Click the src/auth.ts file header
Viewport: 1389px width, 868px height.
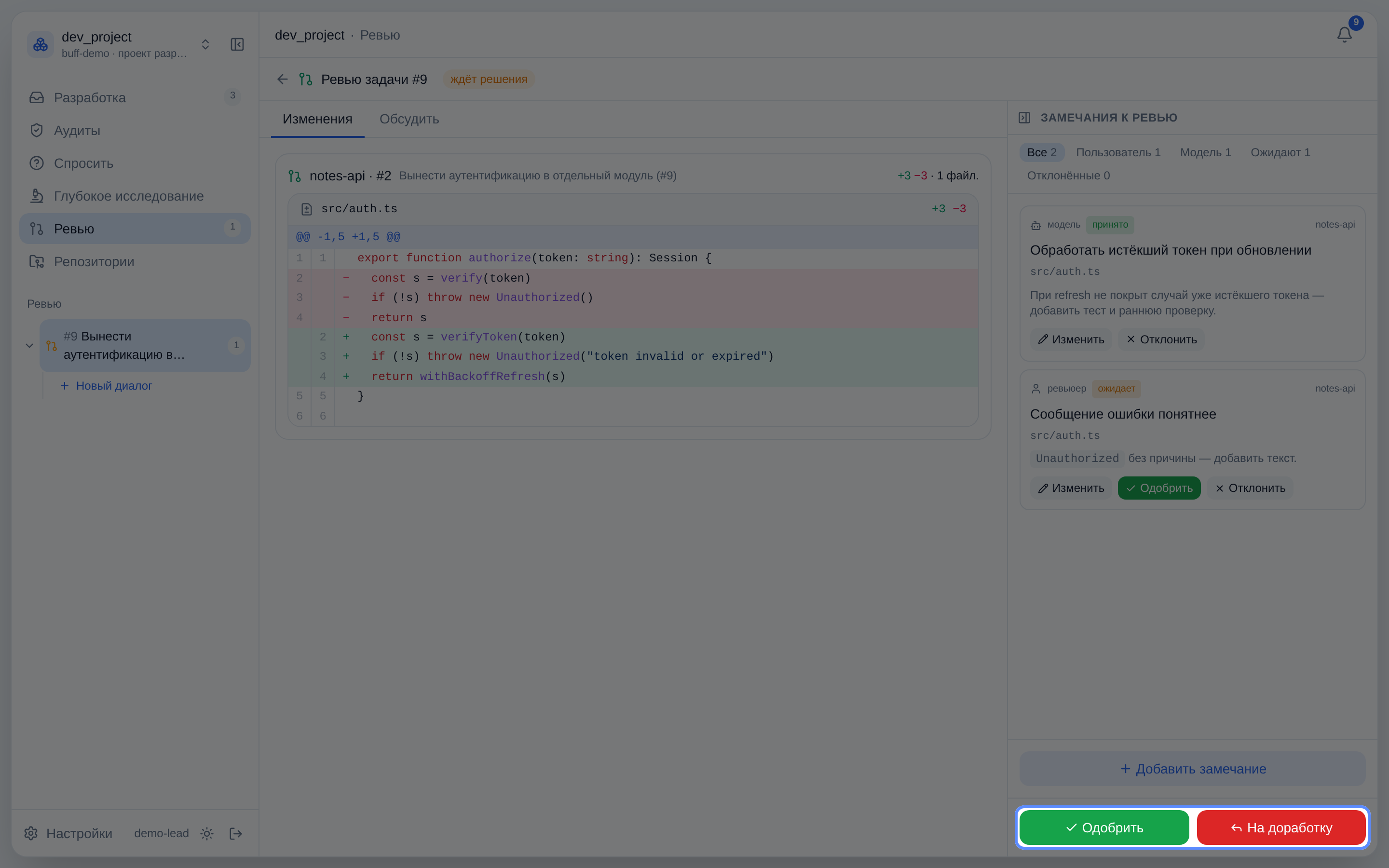point(633,209)
